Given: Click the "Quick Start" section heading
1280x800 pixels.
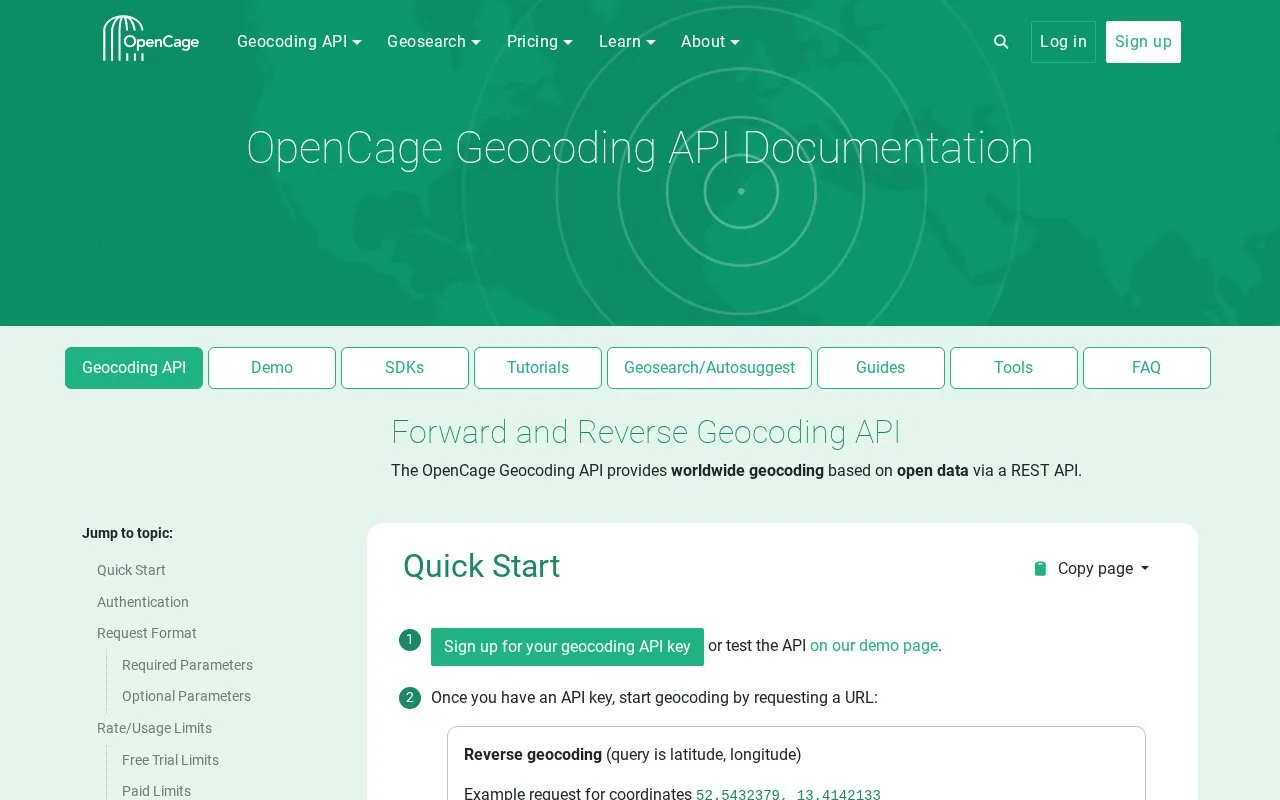Looking at the screenshot, I should tap(481, 566).
